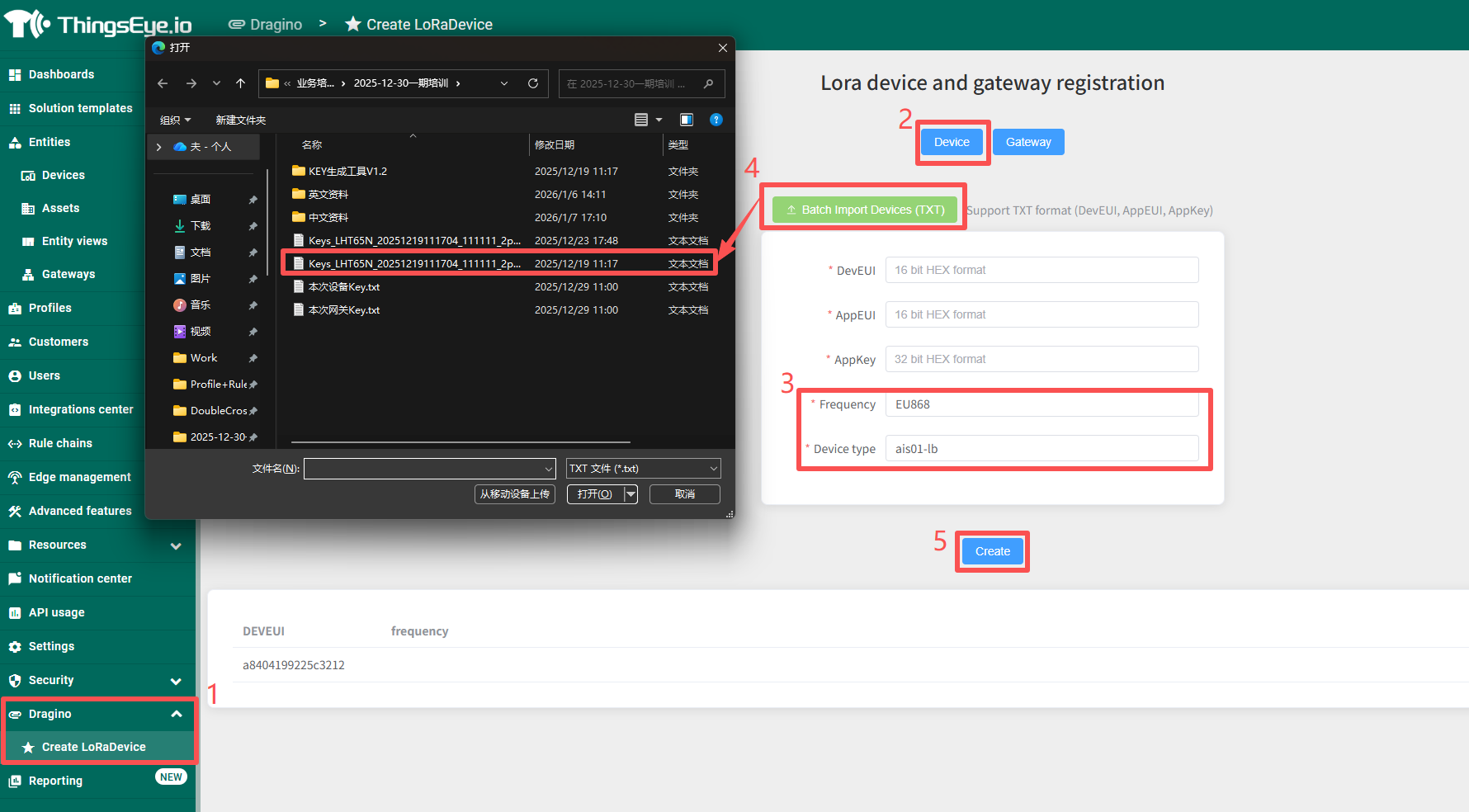Screen dimensions: 1469x812
Task: Select Create LoRaDevice menu item
Action: click(x=93, y=747)
